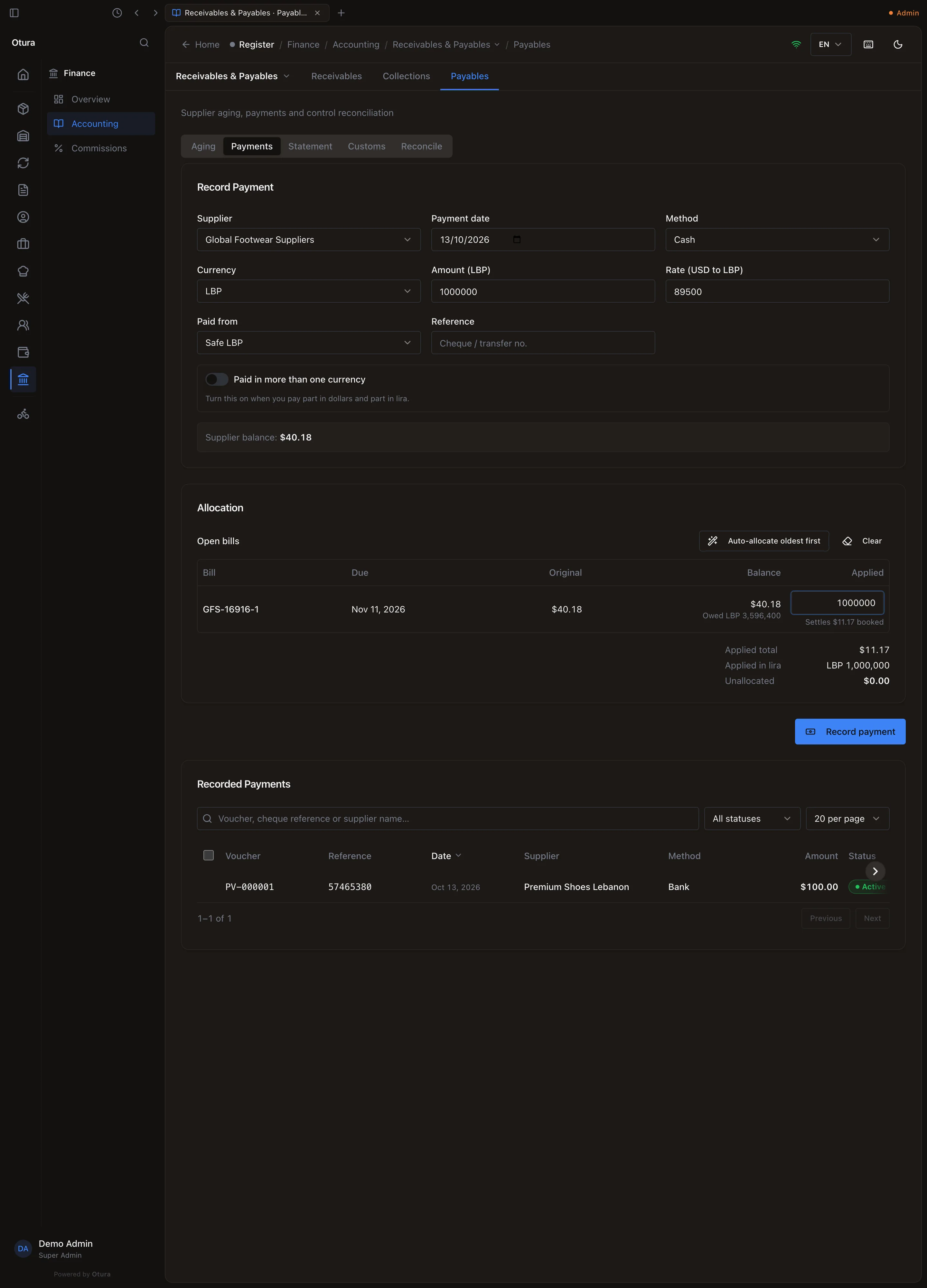Toggle the sidebar panel icon
Viewport: 927px width, 1288px height.
(14, 13)
